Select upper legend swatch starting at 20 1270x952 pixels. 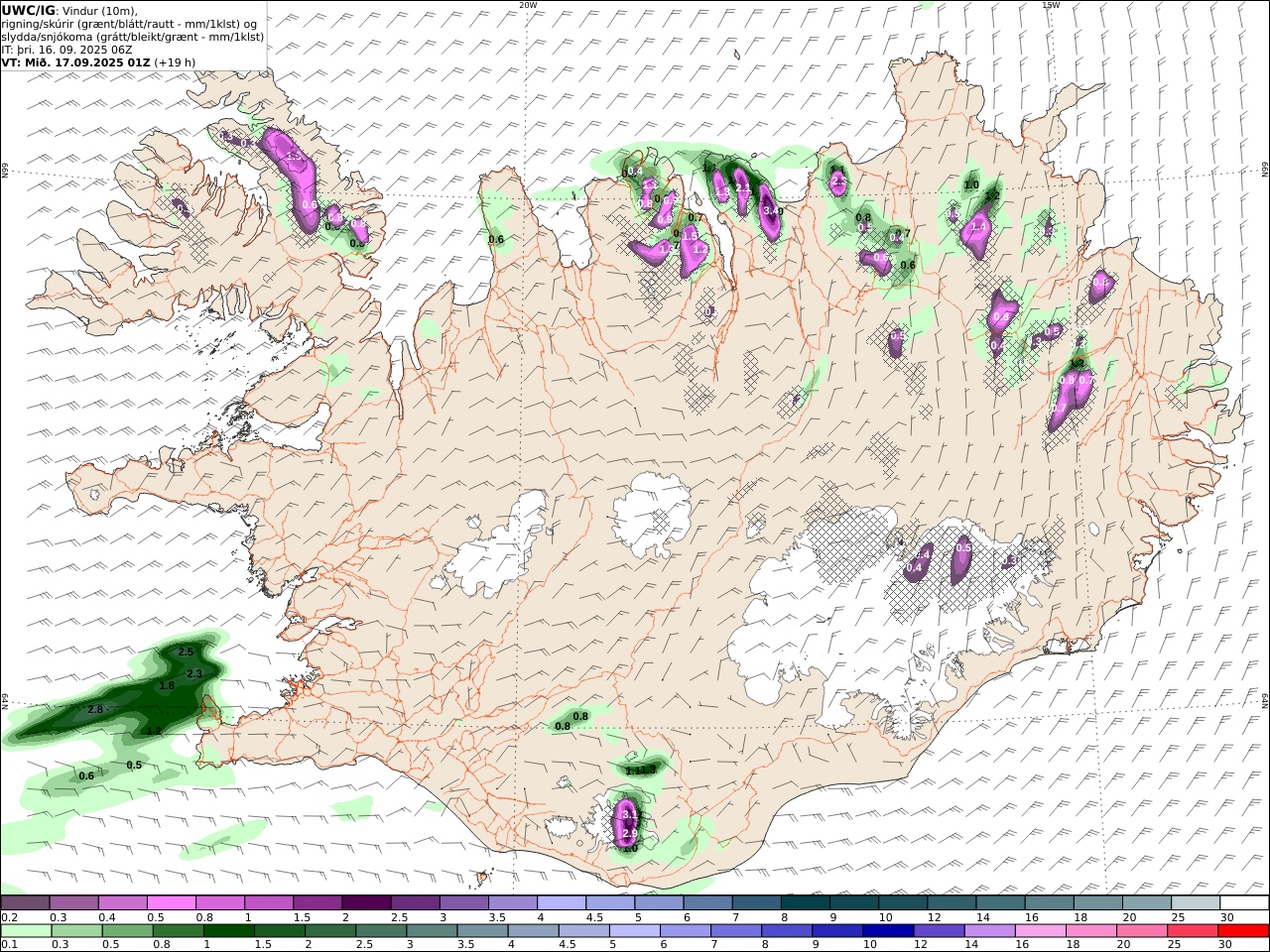click(x=1147, y=902)
